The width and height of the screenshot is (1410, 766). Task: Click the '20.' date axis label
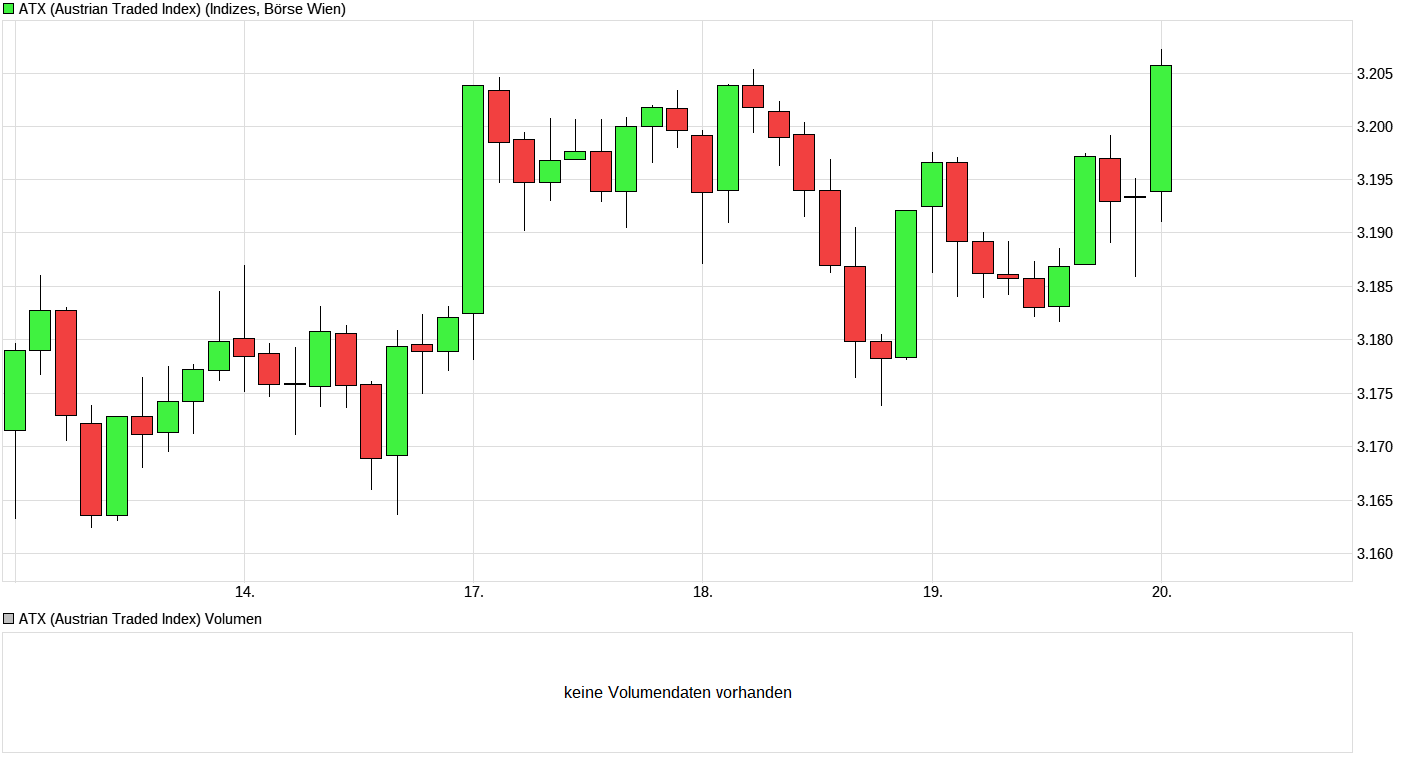click(x=1161, y=592)
